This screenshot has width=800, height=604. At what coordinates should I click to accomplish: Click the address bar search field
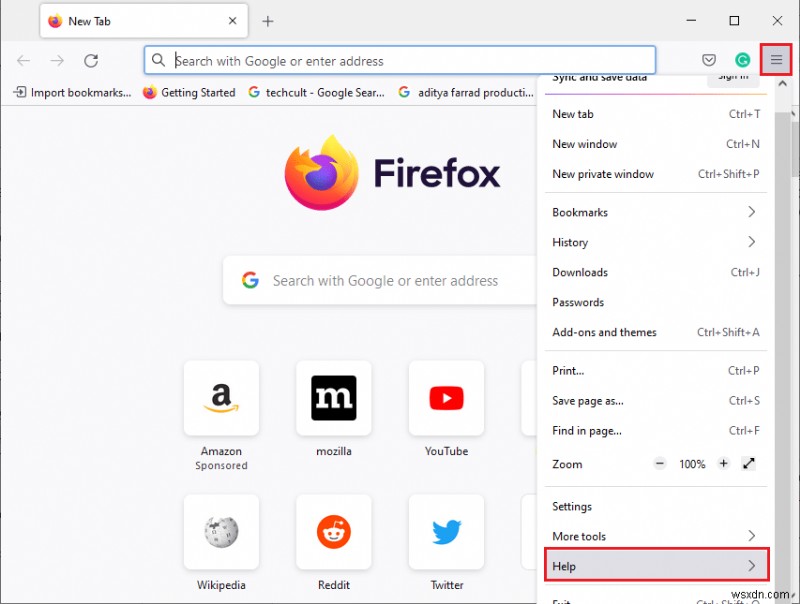(399, 60)
